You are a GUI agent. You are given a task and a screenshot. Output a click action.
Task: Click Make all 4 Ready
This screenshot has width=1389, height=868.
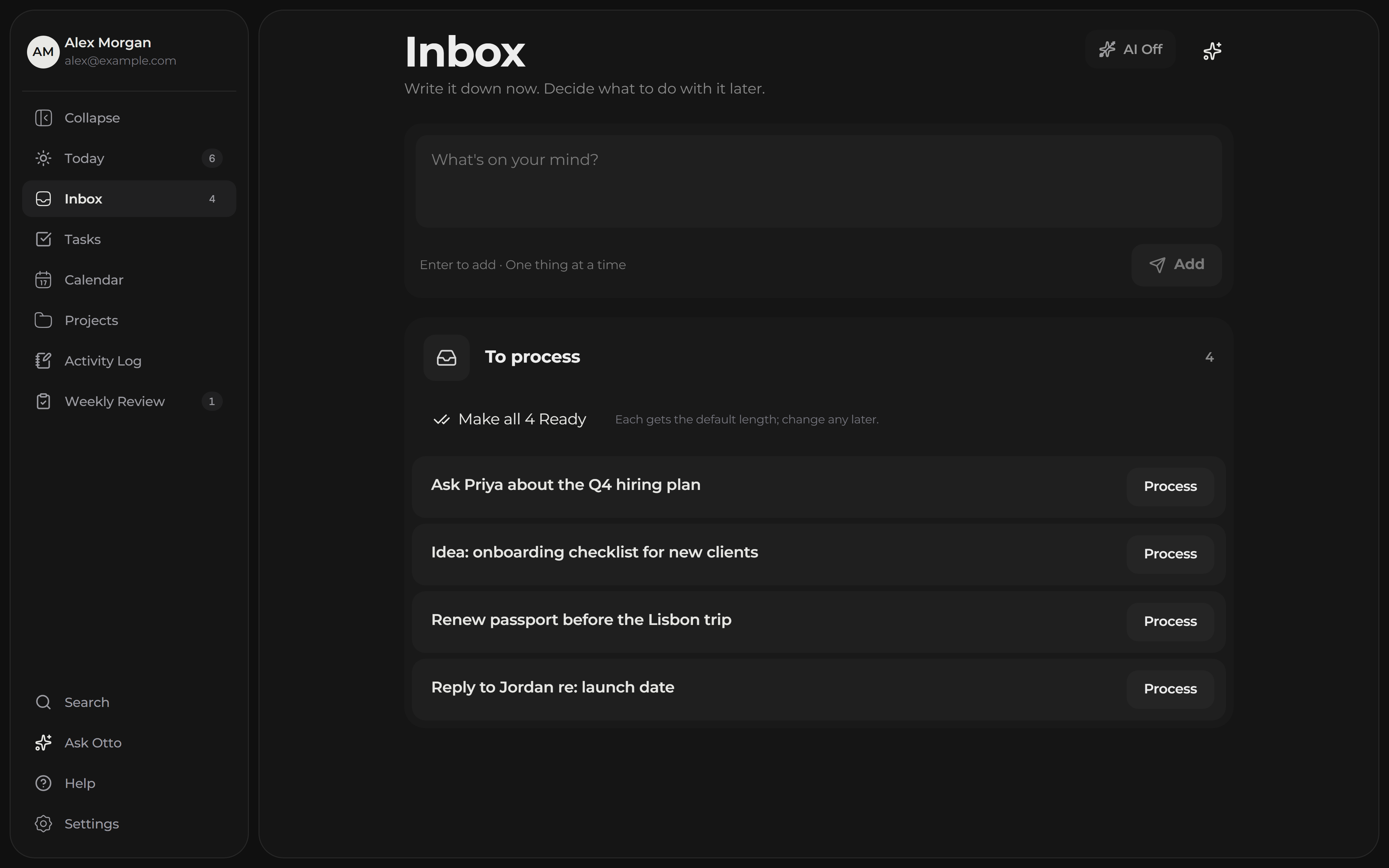point(510,420)
